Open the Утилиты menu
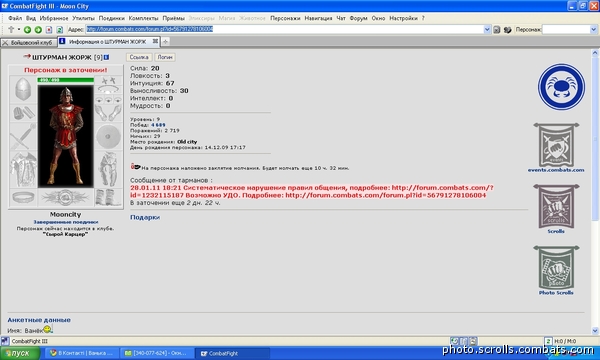Viewport: 600px width, 360px height. (x=83, y=18)
